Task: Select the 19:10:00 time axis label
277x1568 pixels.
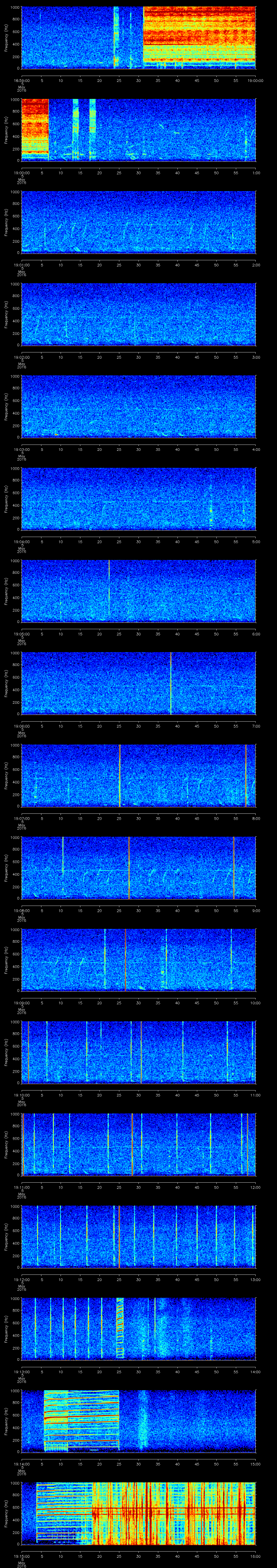Action: coord(22,1095)
